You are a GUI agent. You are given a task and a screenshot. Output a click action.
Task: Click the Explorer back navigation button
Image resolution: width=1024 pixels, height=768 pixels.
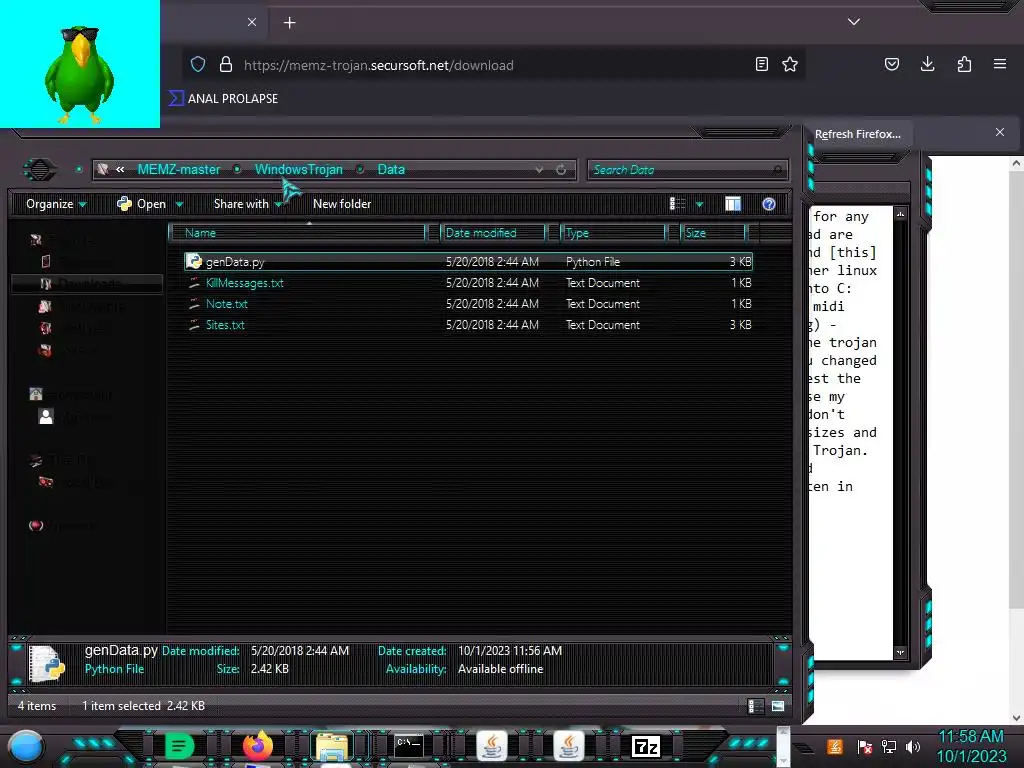[39, 170]
